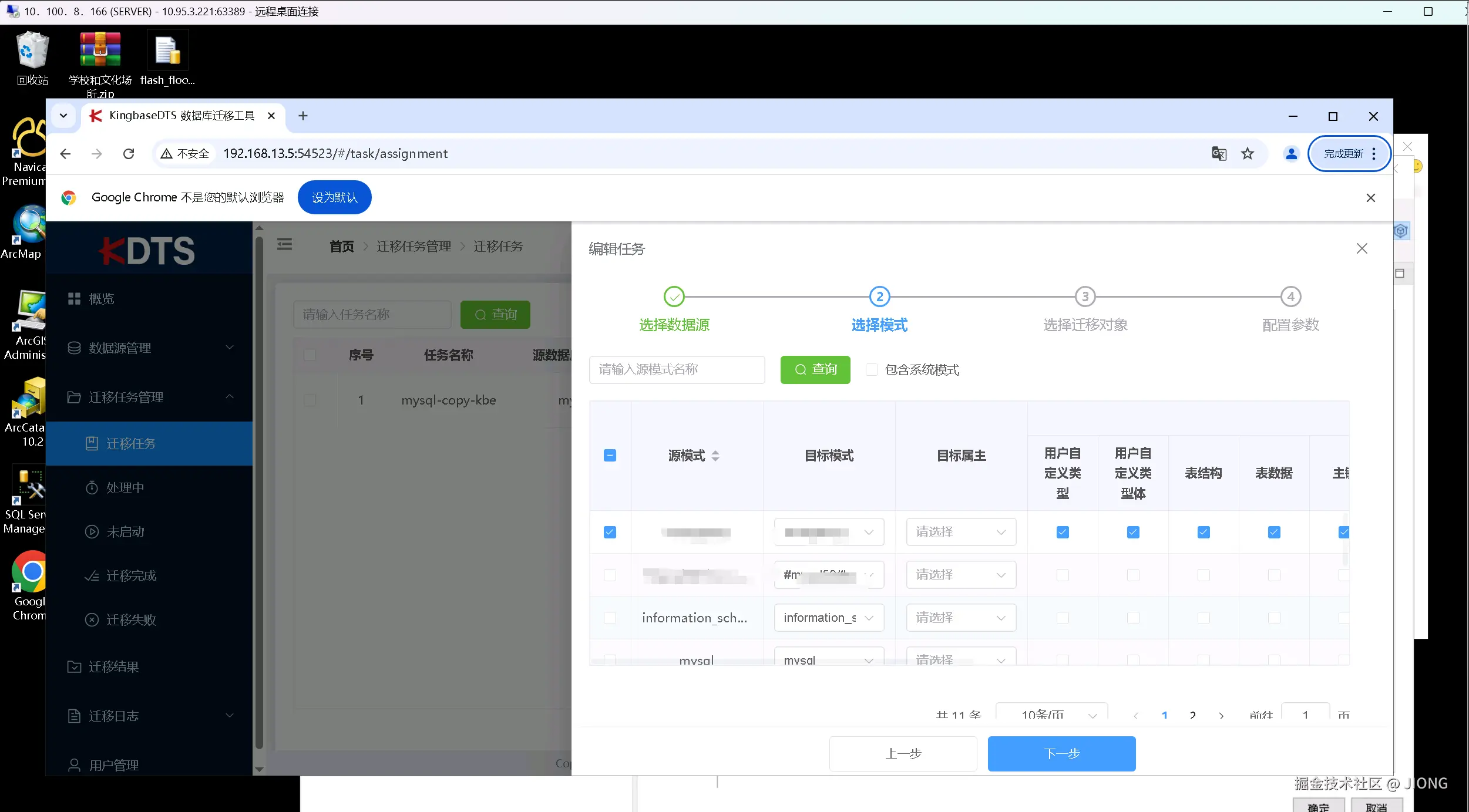1469x812 pixels.
Task: Toggle the select-all header checkbox
Action: click(610, 456)
